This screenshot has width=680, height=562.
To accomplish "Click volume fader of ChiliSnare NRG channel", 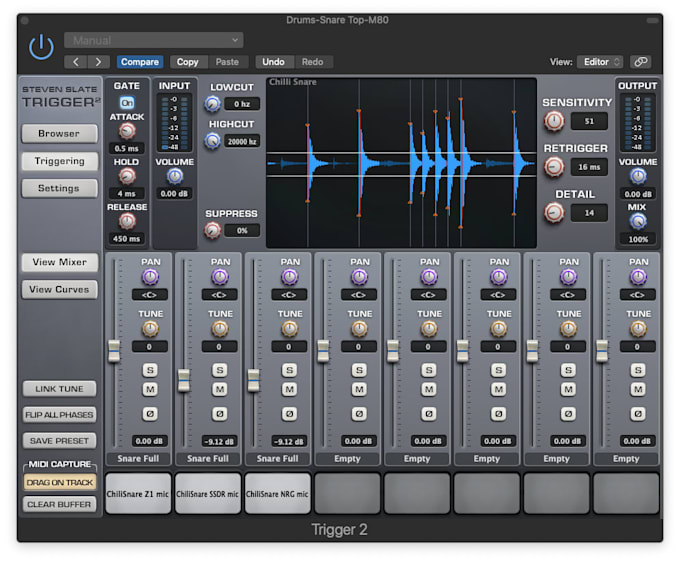I will pyautogui.click(x=254, y=380).
